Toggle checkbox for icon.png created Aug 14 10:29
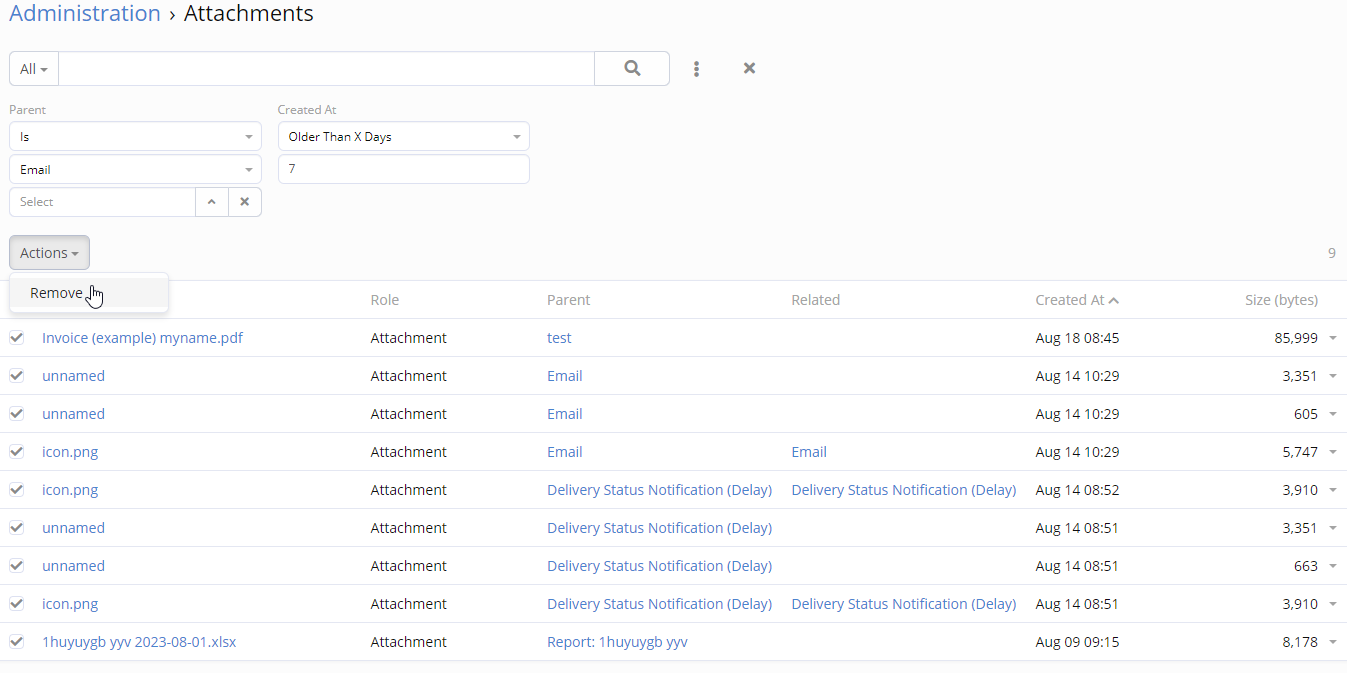Viewport: 1347px width, 673px height. pyautogui.click(x=17, y=452)
